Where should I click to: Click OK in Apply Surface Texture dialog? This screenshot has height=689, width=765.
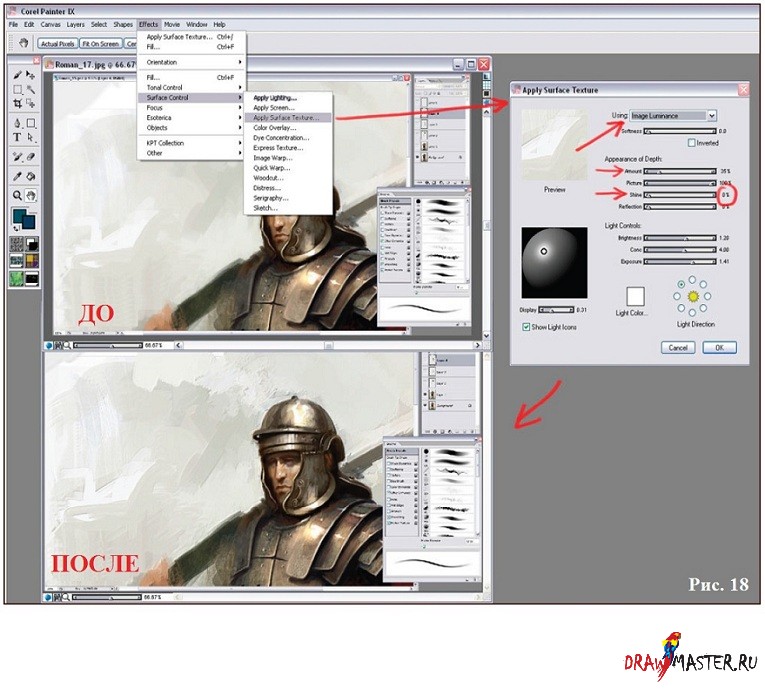[x=719, y=347]
